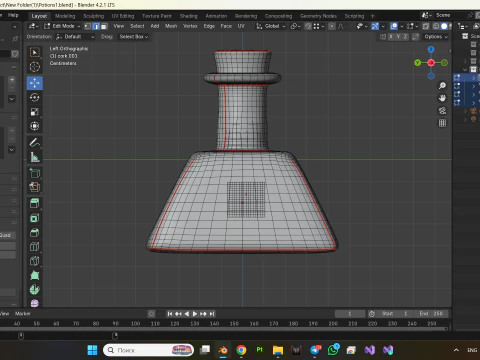This screenshot has height=360, width=480.
Task: Toggle X axis mirror
Action: click(391, 37)
